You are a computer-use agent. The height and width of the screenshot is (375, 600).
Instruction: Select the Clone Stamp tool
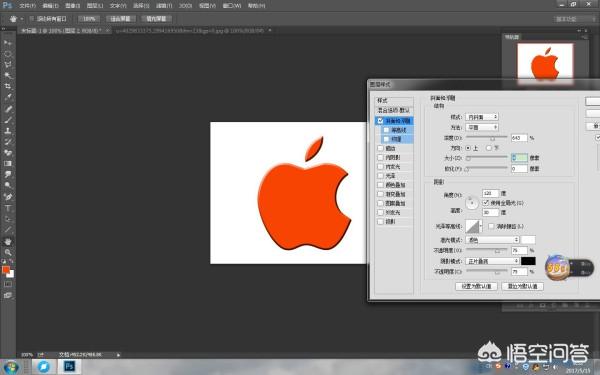(8, 130)
